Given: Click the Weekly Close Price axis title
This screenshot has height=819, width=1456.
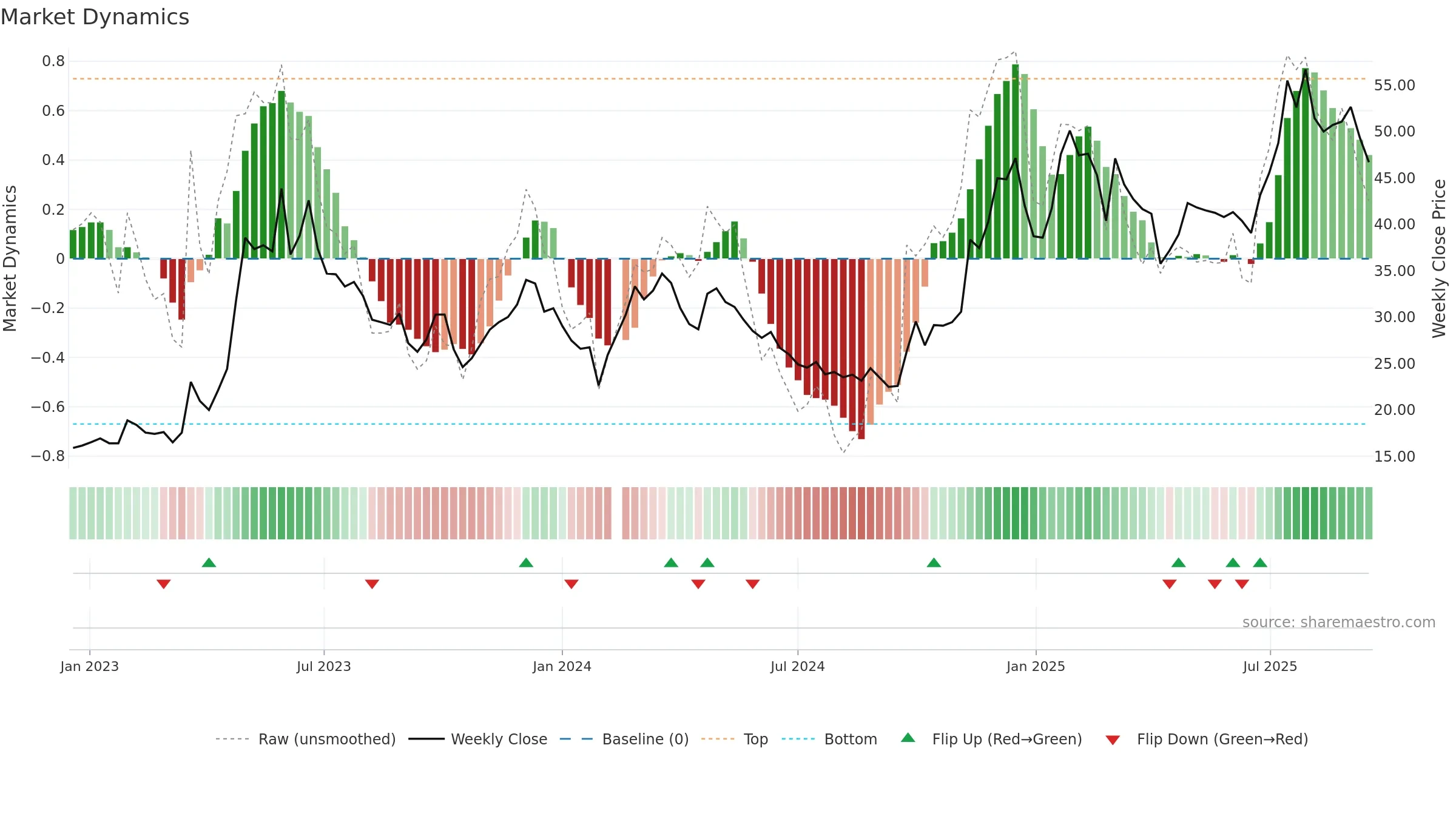Looking at the screenshot, I should coord(1439,258).
